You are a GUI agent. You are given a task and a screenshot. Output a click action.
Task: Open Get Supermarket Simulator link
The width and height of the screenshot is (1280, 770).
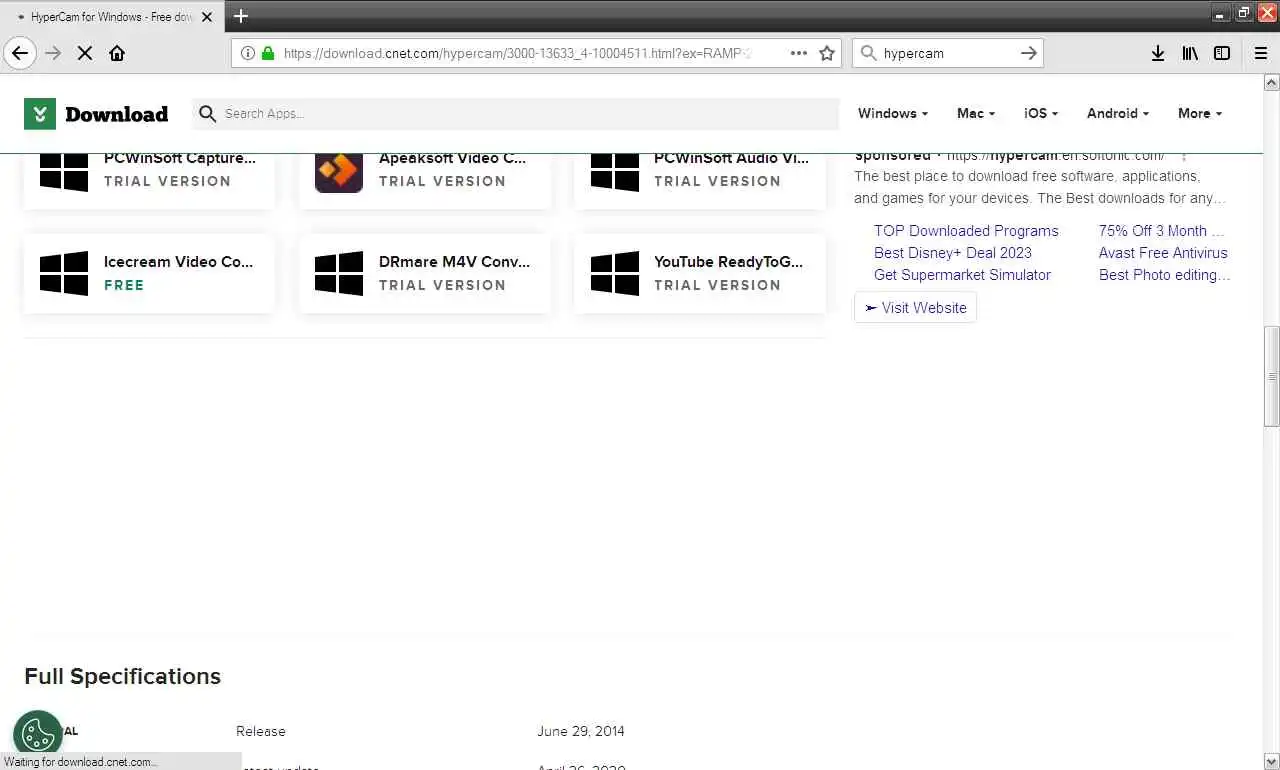pos(962,275)
